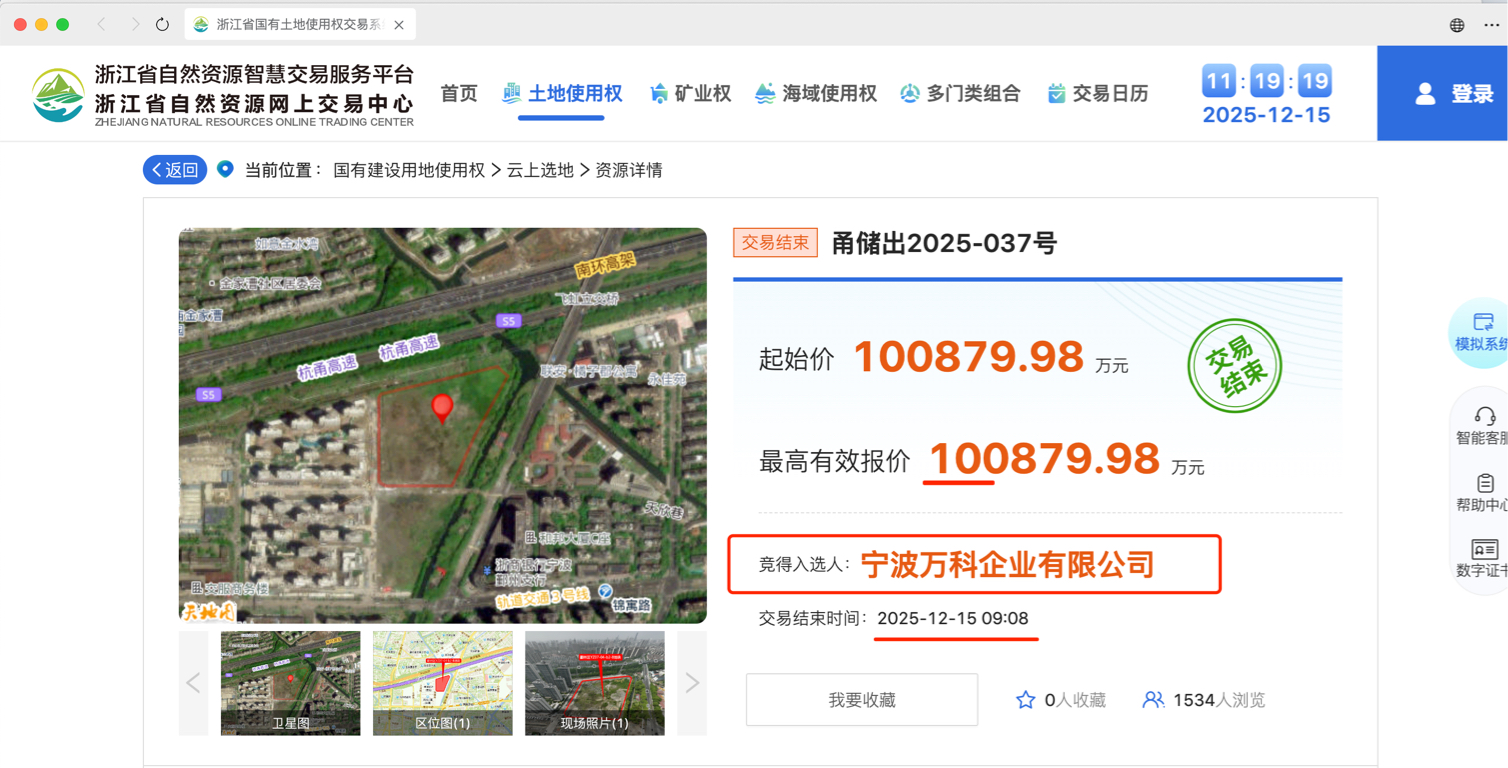Image resolution: width=1508 pixels, height=768 pixels.
Task: Select the 卫星图 thumbnail
Action: (x=290, y=683)
